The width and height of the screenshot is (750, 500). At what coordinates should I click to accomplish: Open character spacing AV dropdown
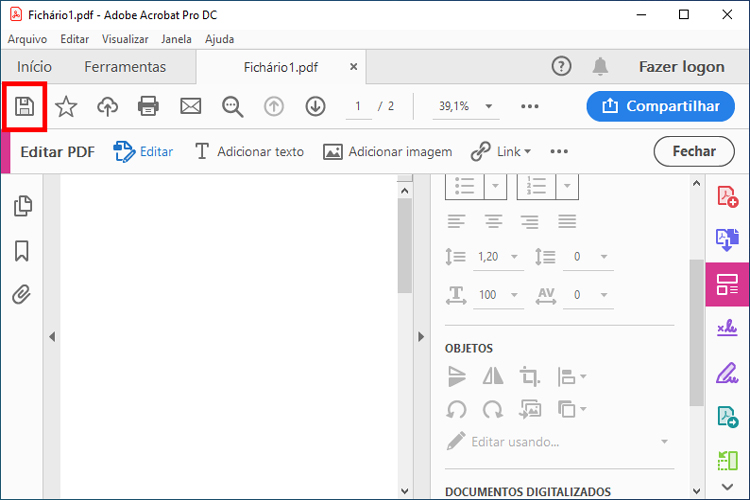coord(604,295)
